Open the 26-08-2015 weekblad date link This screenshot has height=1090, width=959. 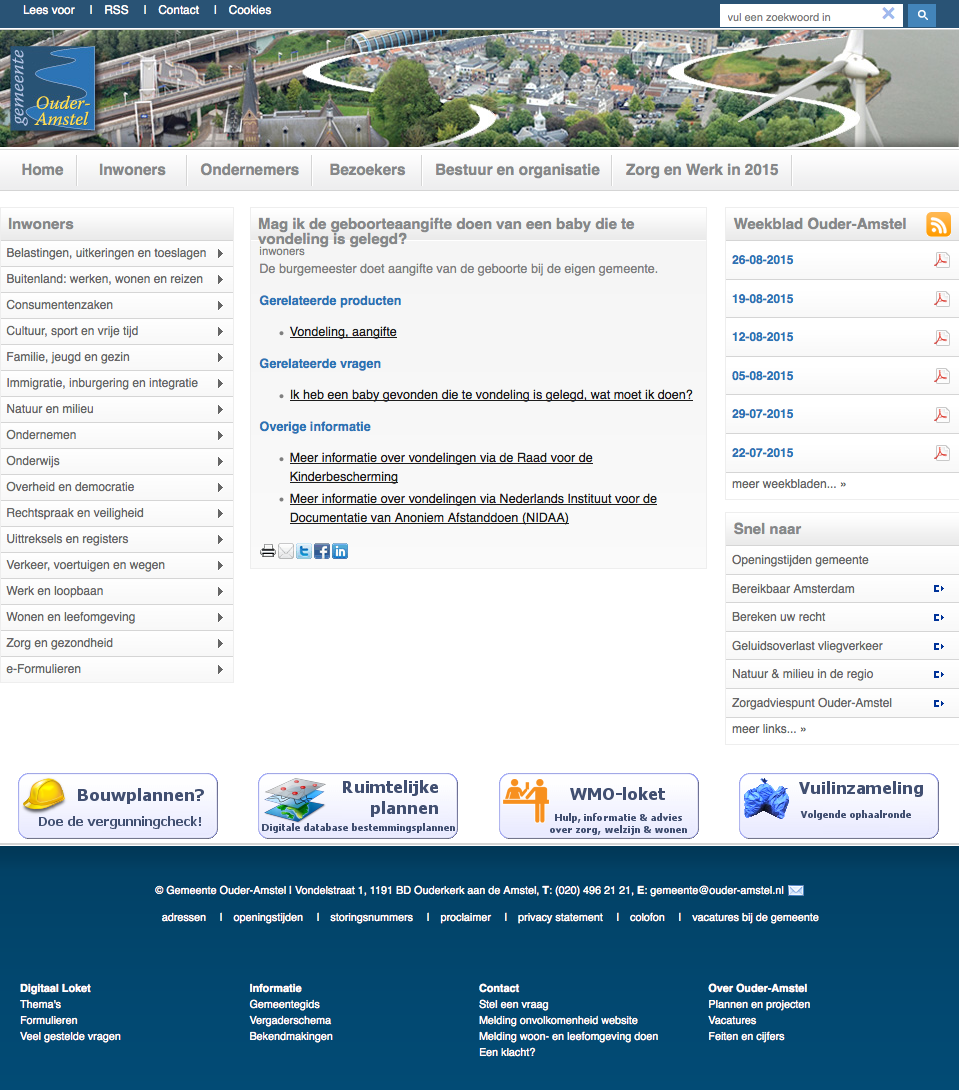coord(762,260)
